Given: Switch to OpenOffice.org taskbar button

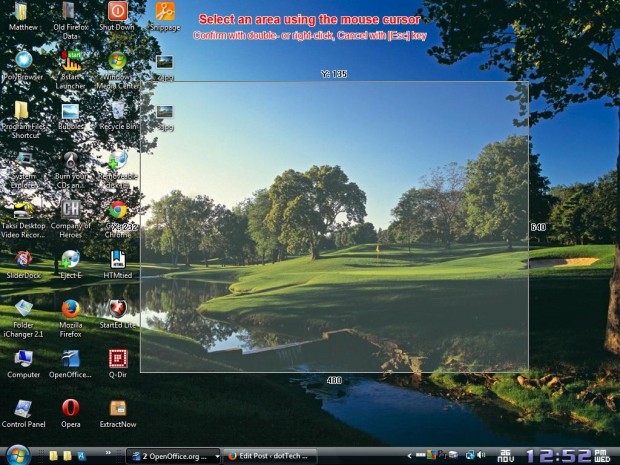Looking at the screenshot, I should tap(173, 456).
